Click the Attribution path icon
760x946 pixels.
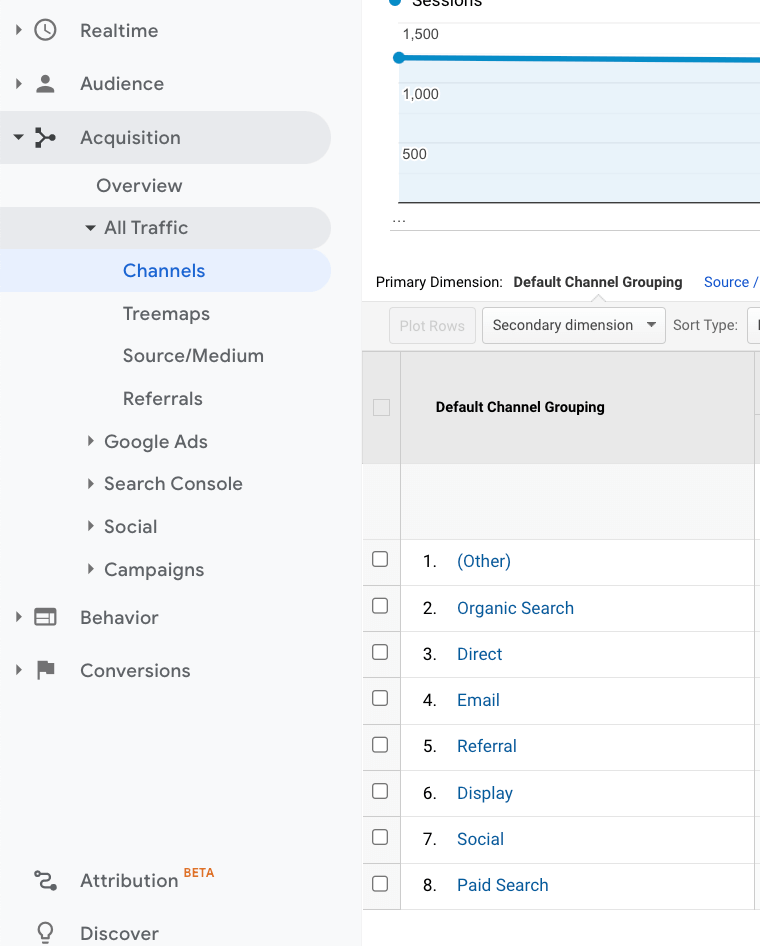45,880
